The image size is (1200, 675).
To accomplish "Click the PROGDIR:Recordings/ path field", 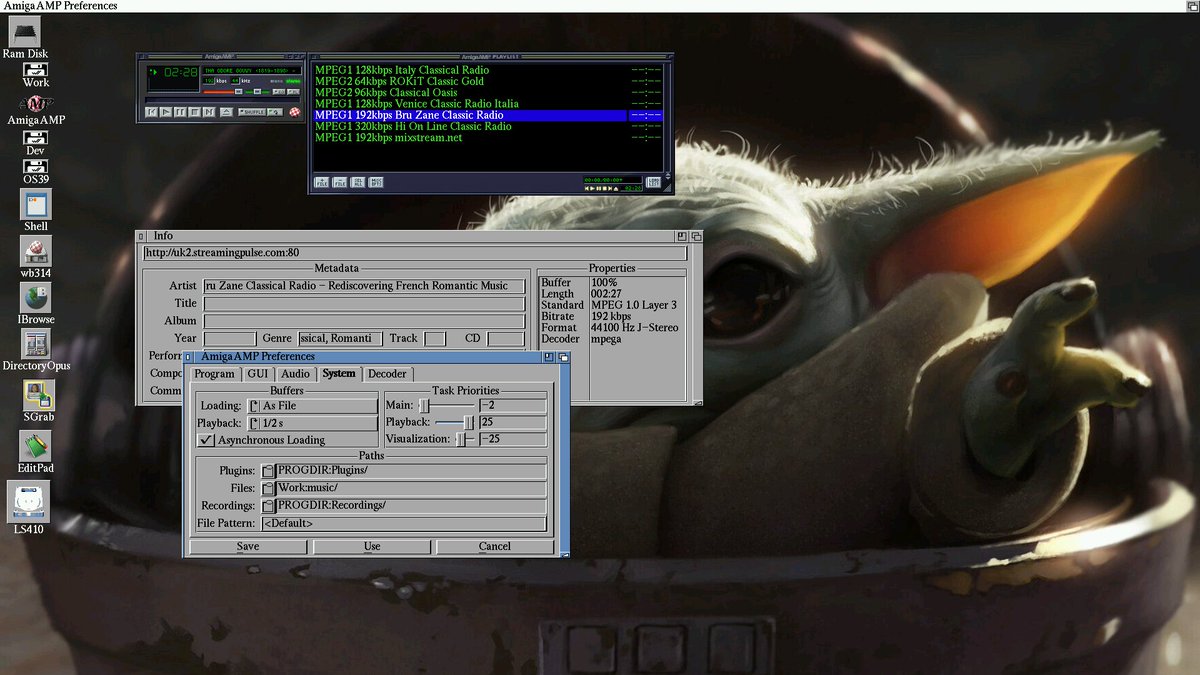I will pyautogui.click(x=411, y=506).
